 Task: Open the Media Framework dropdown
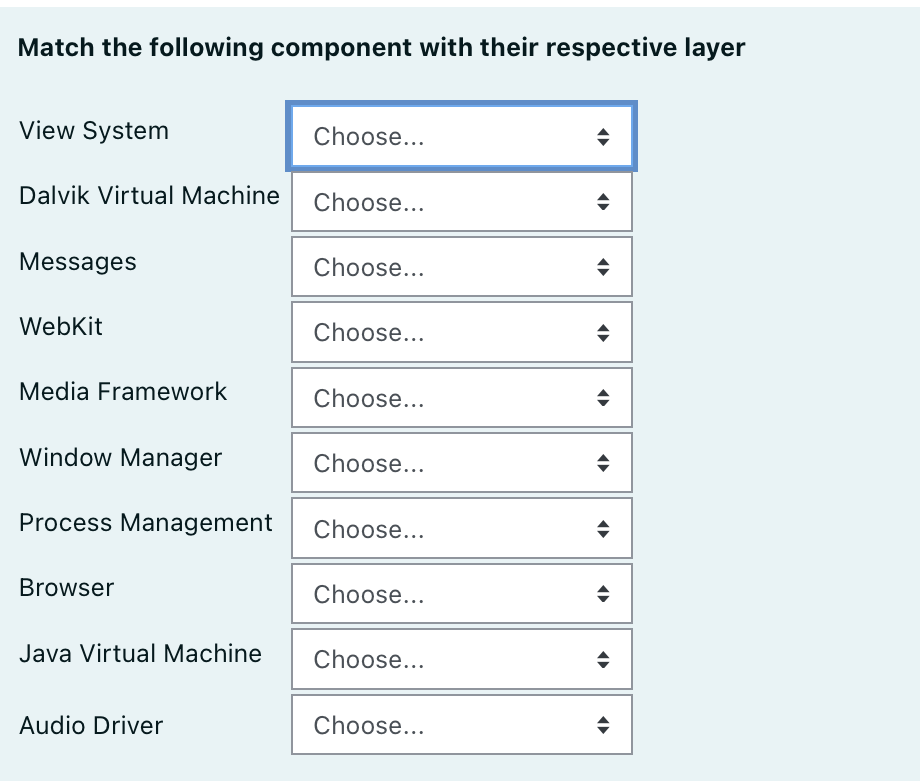click(460, 397)
